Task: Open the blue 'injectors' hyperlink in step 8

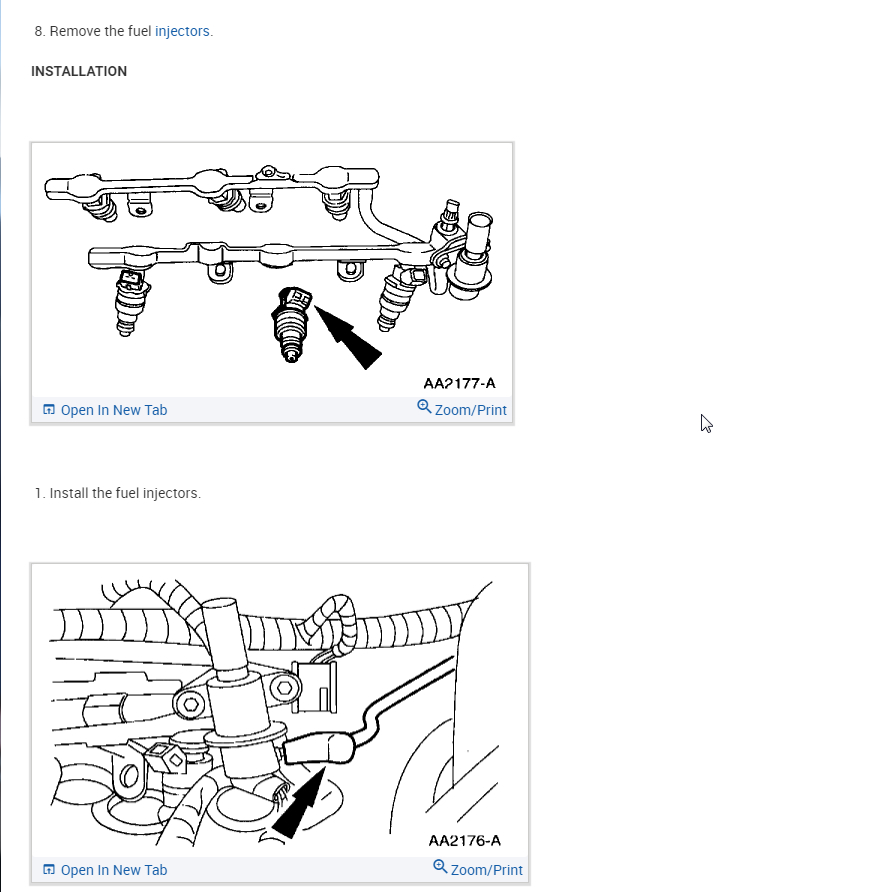Action: [182, 31]
